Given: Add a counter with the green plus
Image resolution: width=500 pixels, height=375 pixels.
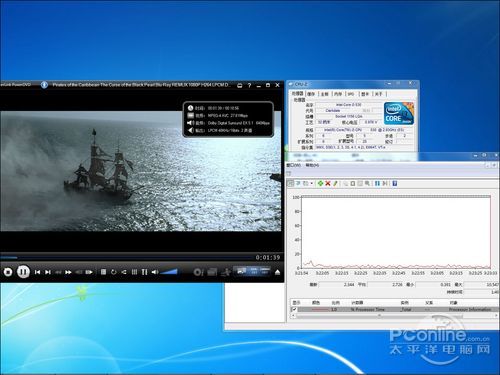Looking at the screenshot, I should (x=320, y=183).
